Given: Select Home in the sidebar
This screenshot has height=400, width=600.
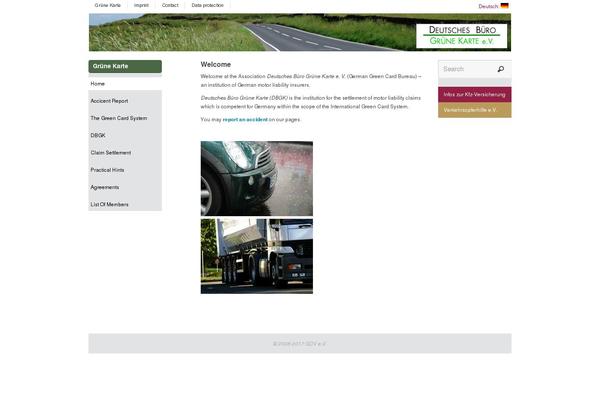Looking at the screenshot, I should tap(98, 84).
